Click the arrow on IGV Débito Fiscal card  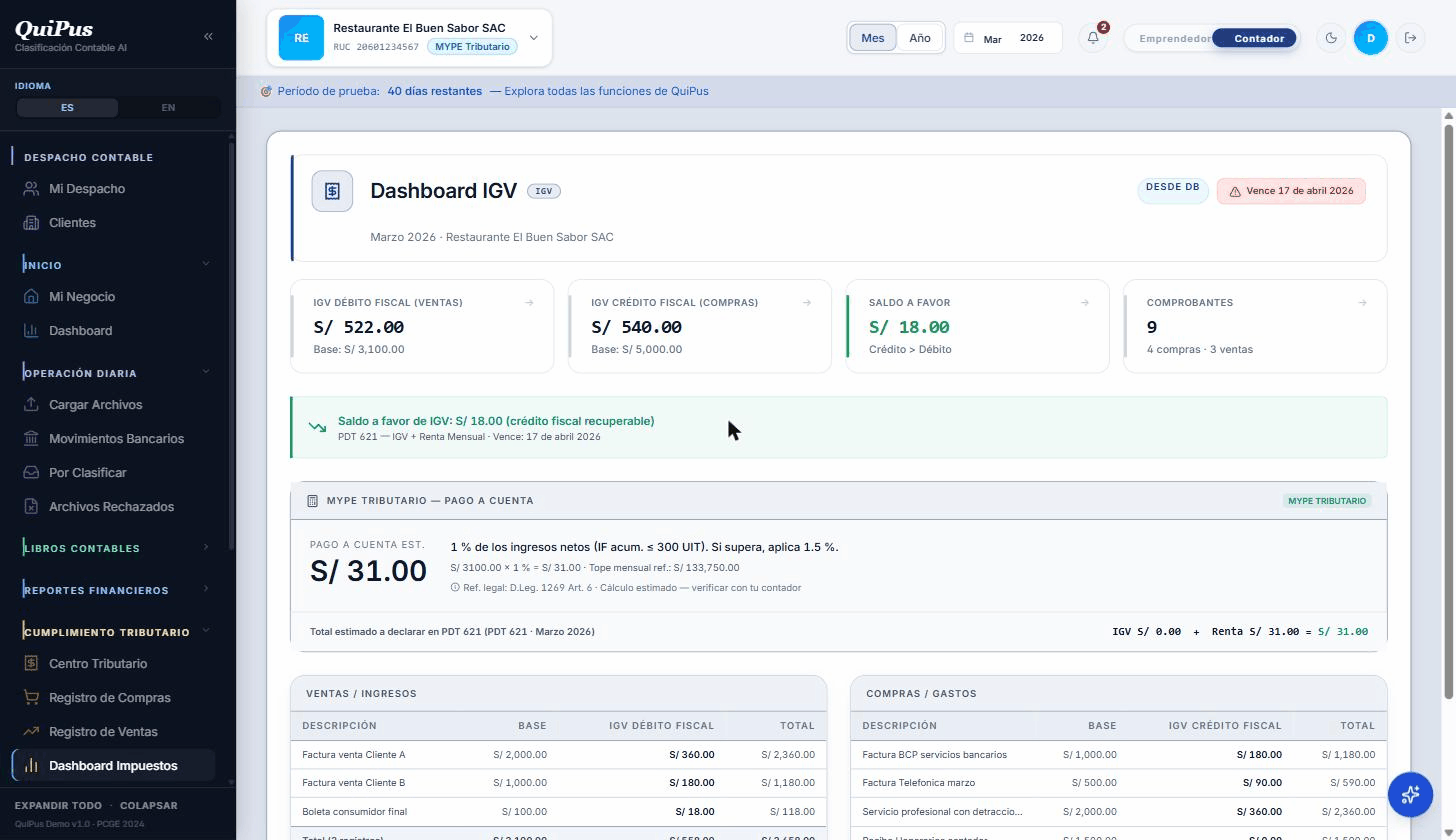click(x=529, y=303)
